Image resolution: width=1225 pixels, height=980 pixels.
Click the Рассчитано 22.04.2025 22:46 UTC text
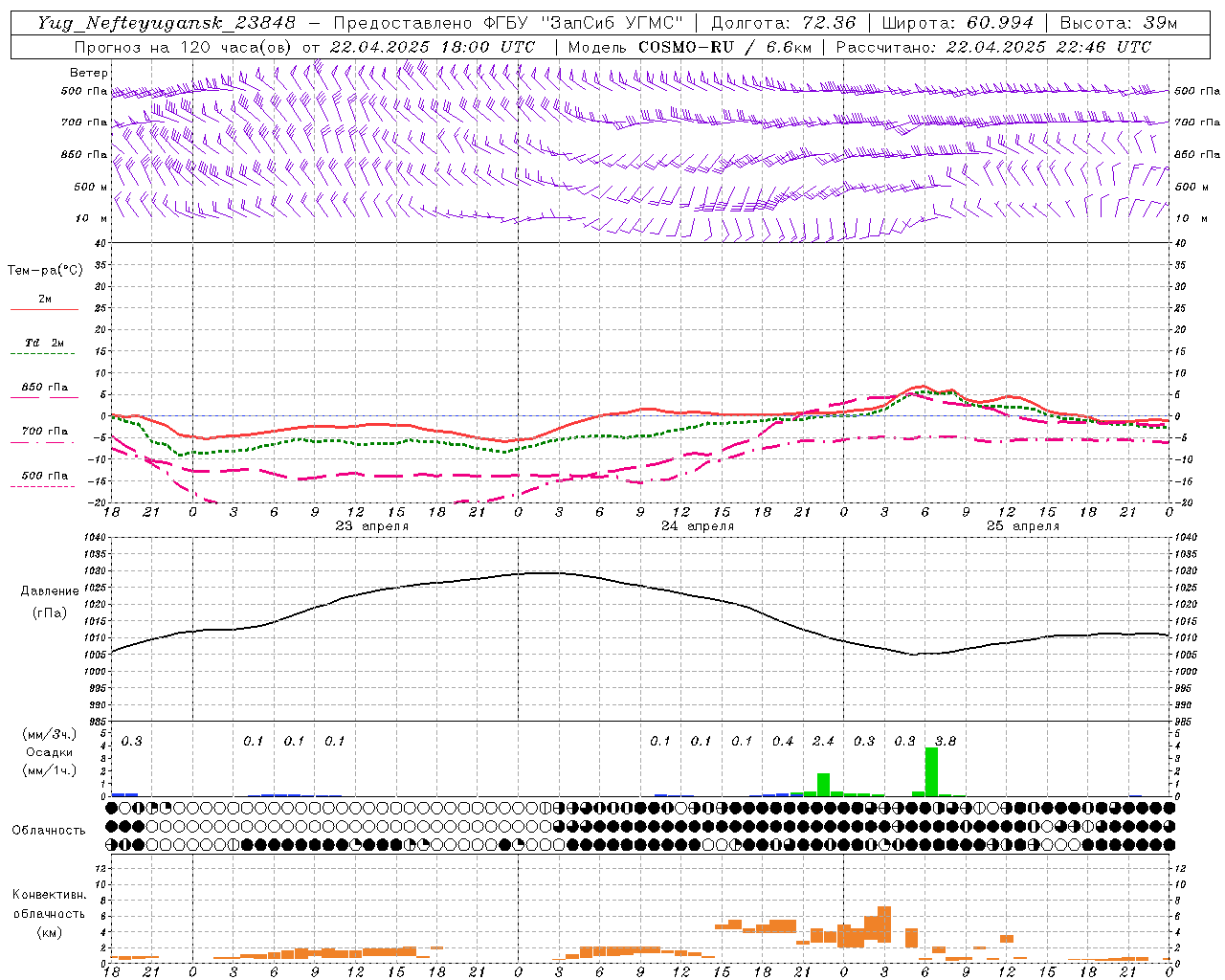[993, 47]
